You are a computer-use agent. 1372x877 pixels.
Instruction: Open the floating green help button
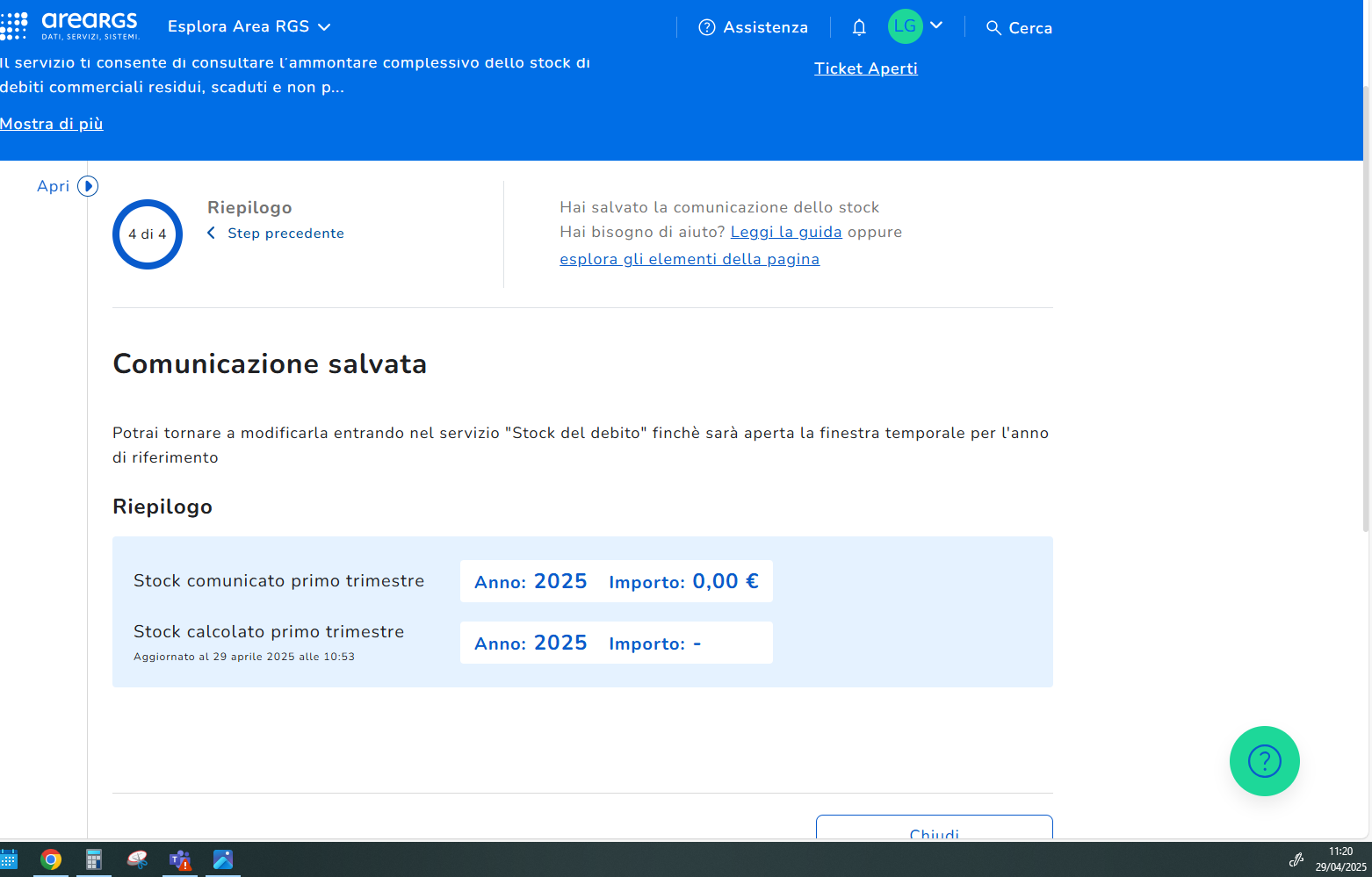coord(1264,761)
